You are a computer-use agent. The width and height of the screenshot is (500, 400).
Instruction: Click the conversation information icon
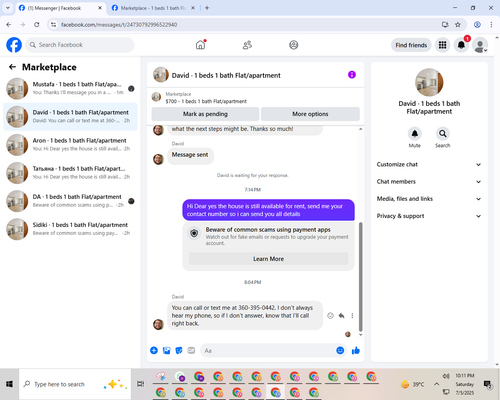(352, 75)
